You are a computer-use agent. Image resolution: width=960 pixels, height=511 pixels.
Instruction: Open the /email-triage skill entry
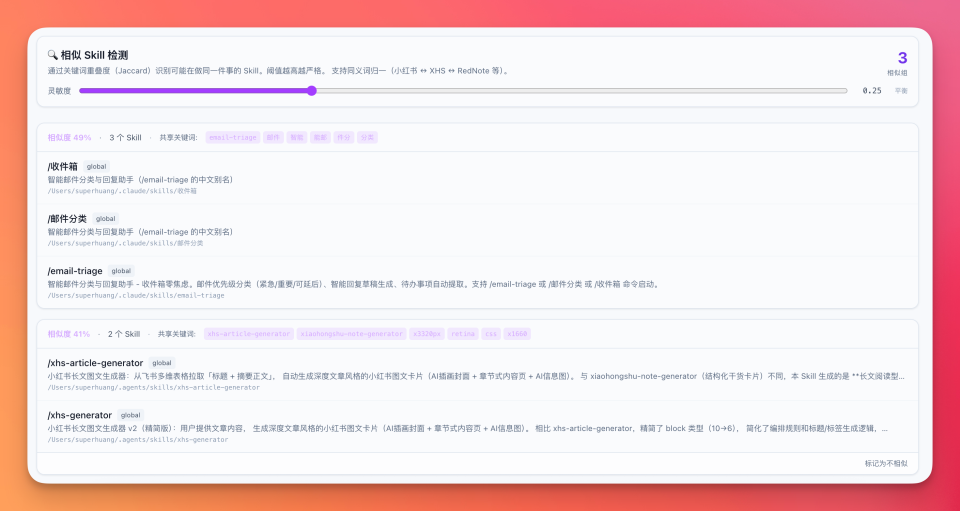(x=478, y=282)
